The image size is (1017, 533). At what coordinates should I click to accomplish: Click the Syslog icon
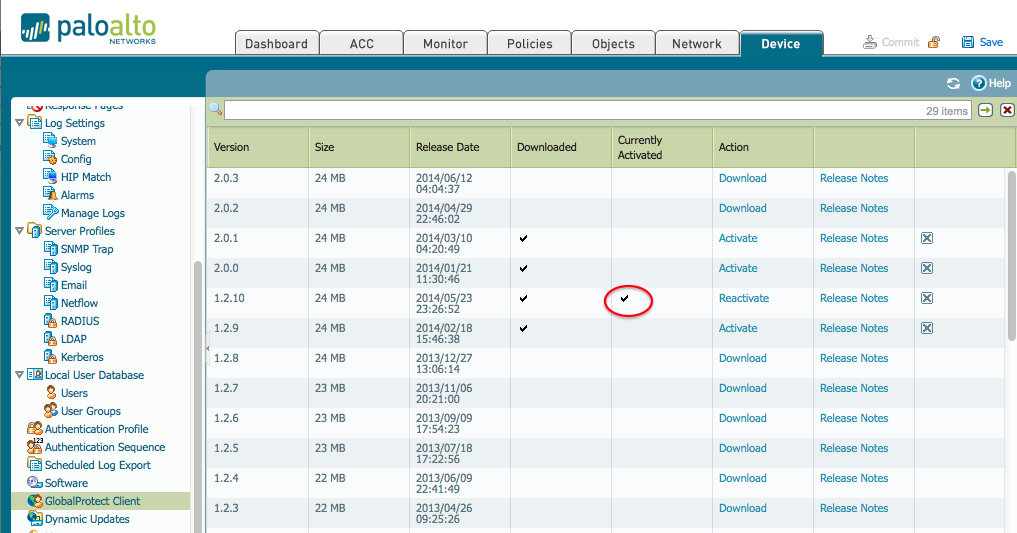tap(51, 266)
